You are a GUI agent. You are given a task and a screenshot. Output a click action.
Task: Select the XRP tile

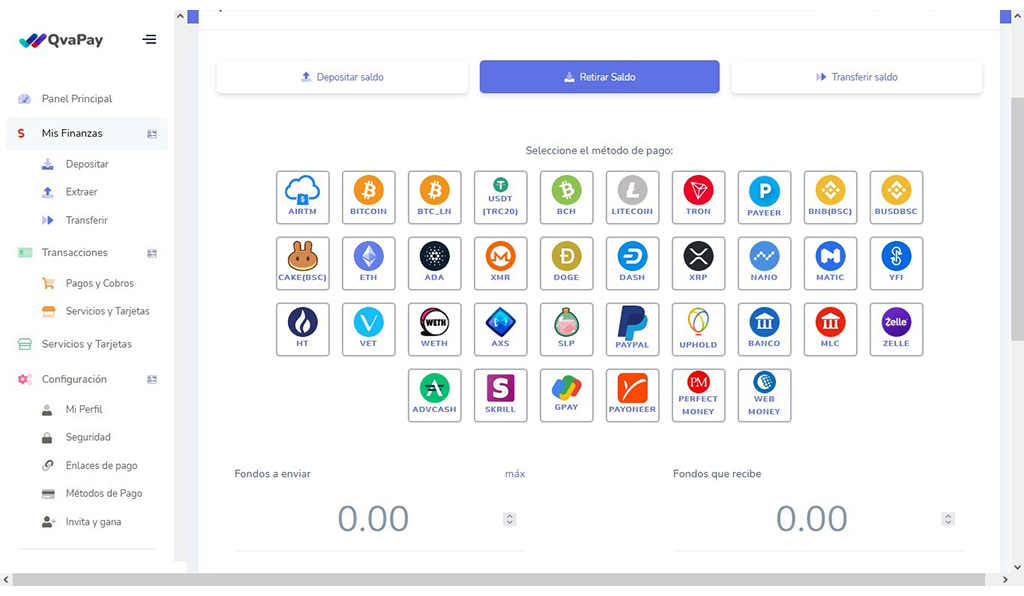click(x=698, y=263)
